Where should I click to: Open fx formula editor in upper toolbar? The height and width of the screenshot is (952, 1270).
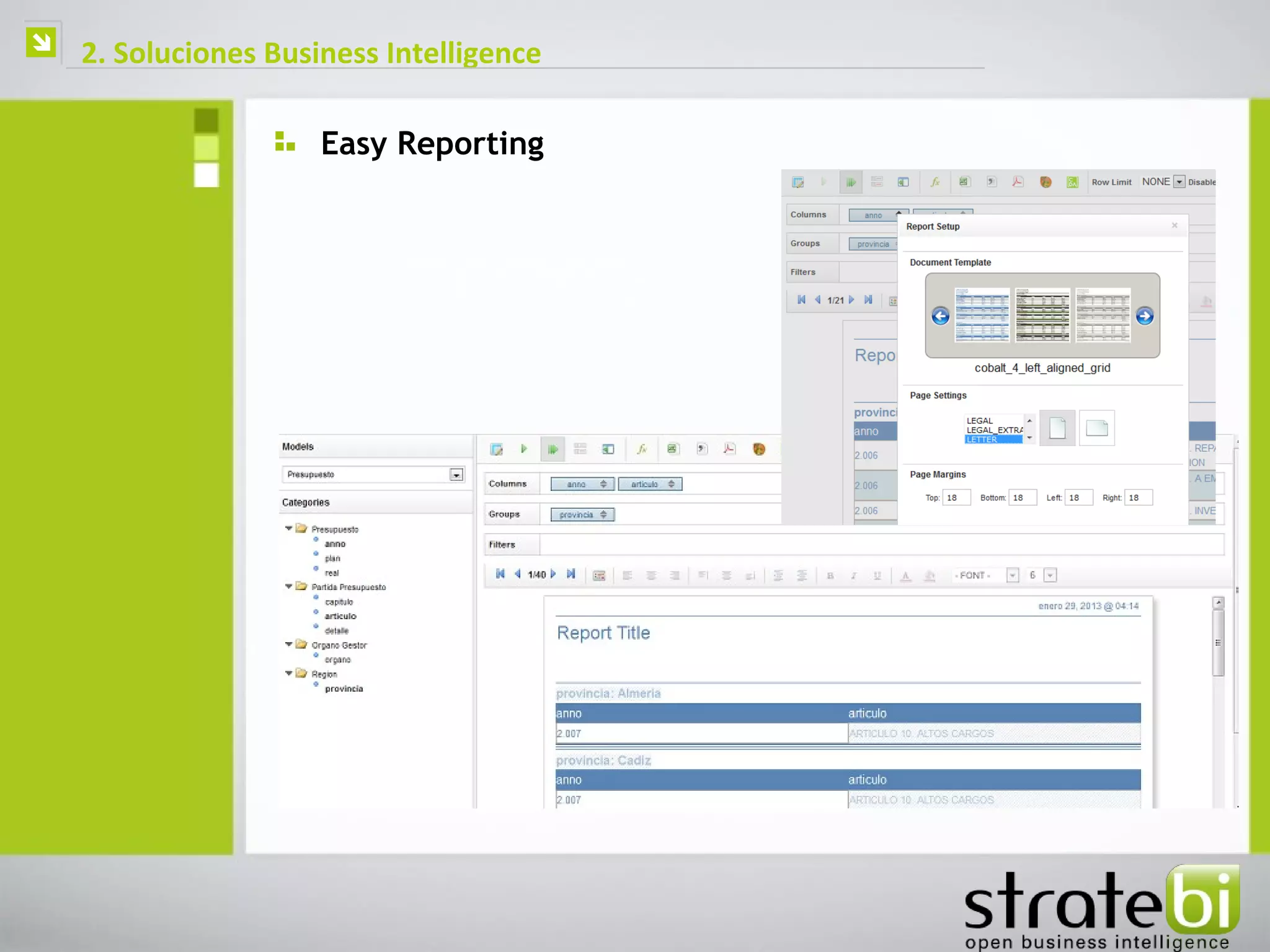tap(935, 182)
